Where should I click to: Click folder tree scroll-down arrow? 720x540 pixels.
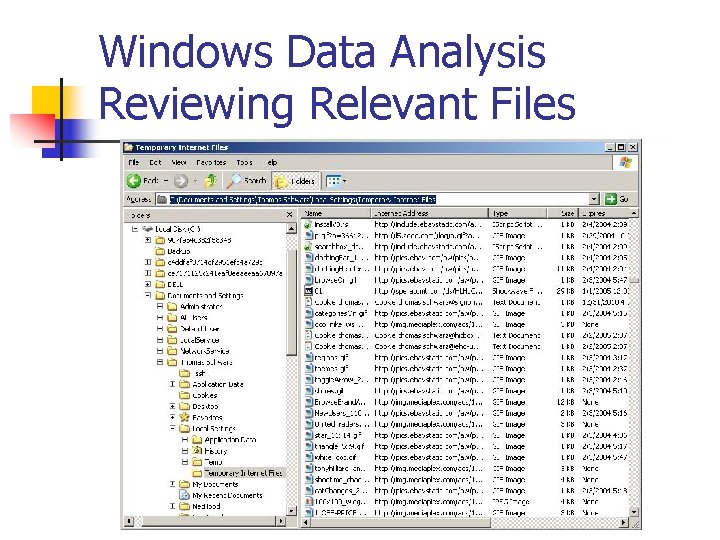tap(291, 511)
